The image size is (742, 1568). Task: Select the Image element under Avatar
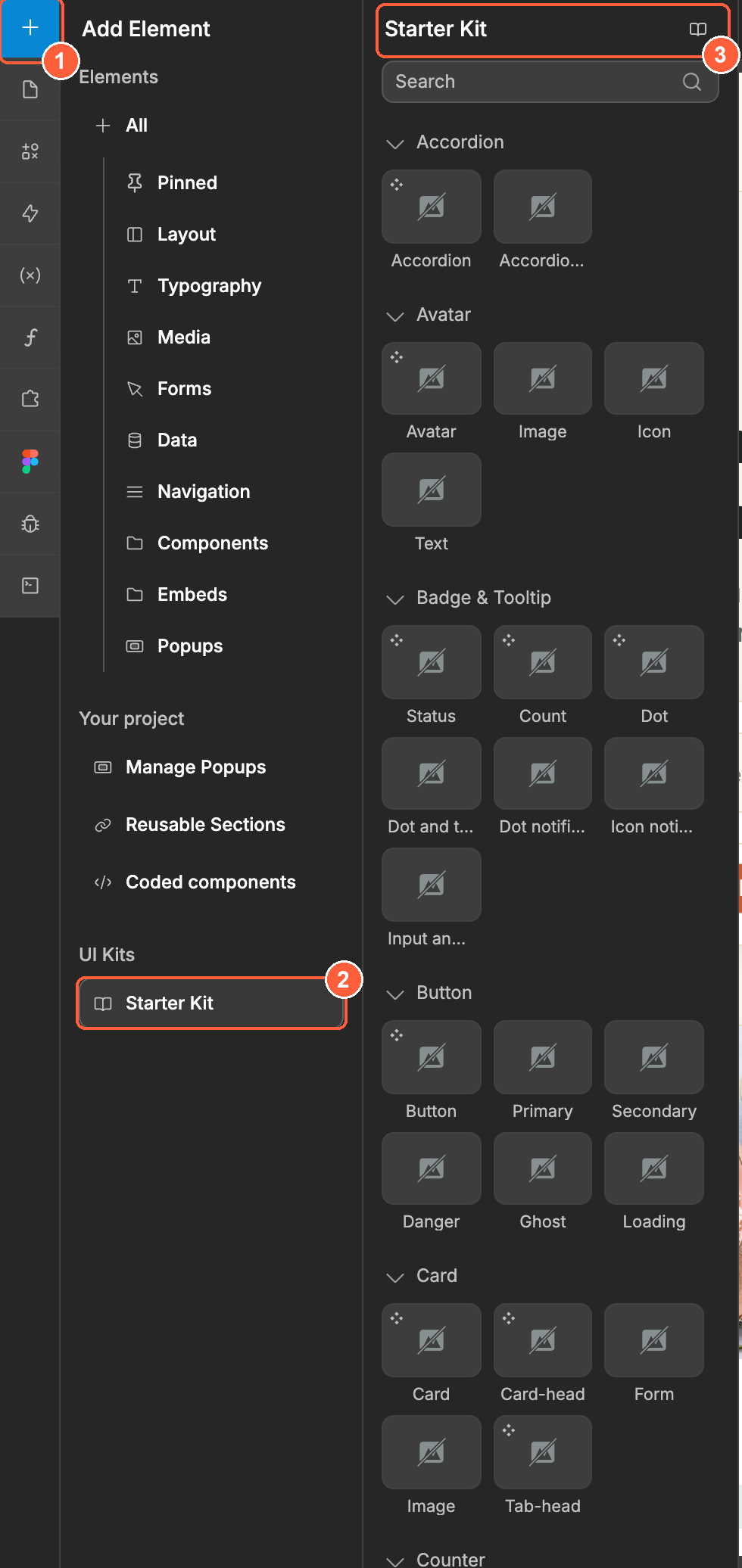543,378
